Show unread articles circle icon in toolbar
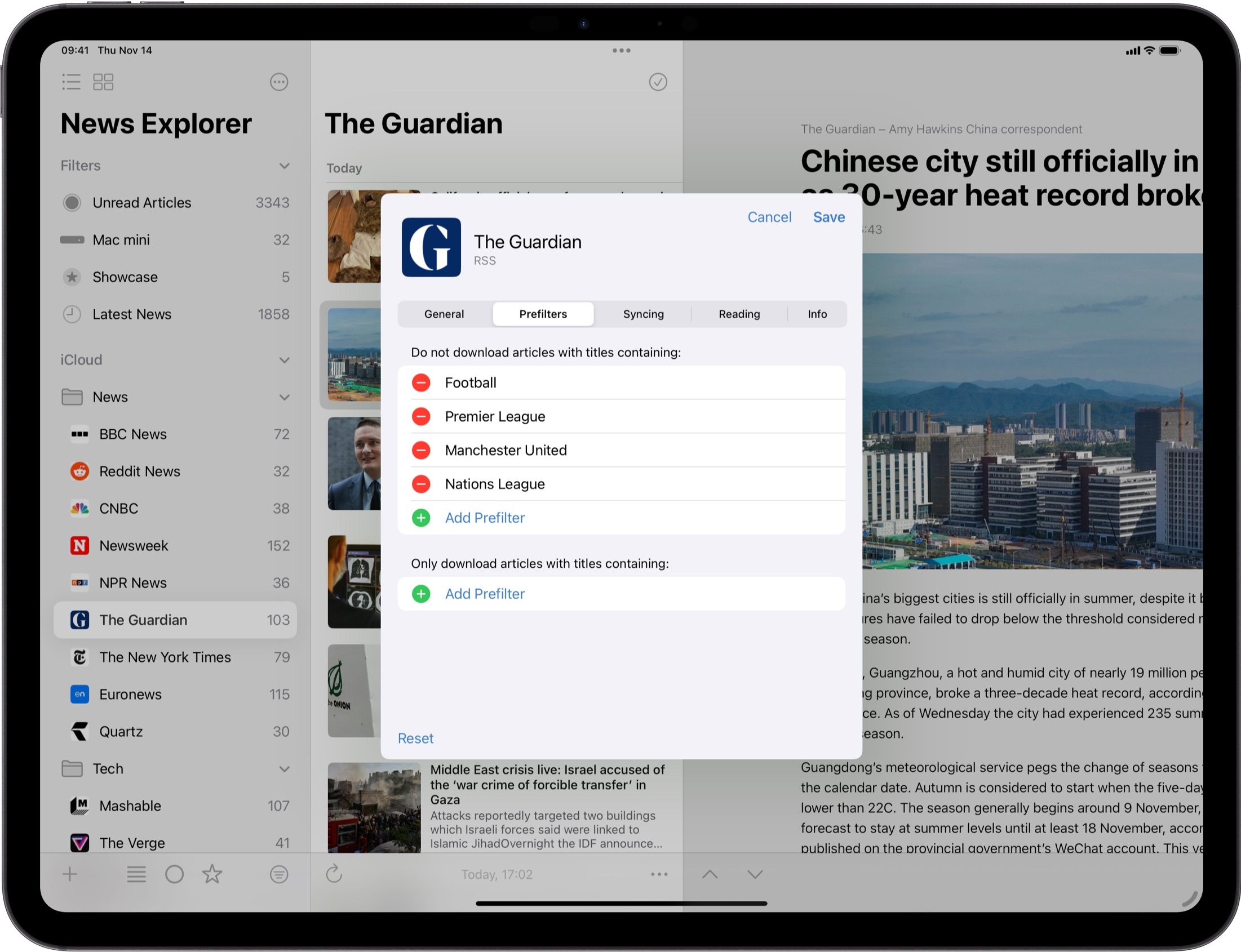This screenshot has height=952, width=1241. tap(174, 874)
